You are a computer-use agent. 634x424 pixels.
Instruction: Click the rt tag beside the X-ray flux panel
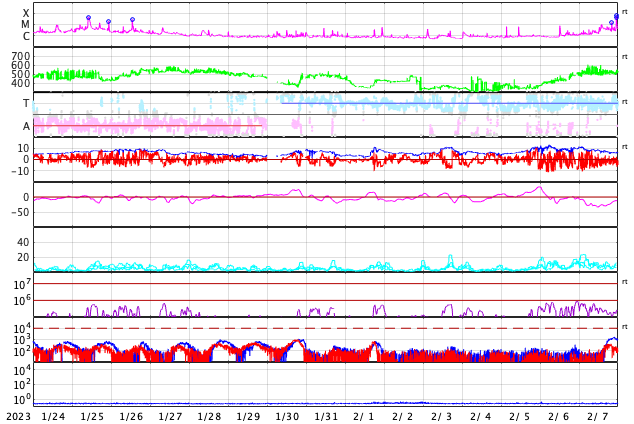625,12
